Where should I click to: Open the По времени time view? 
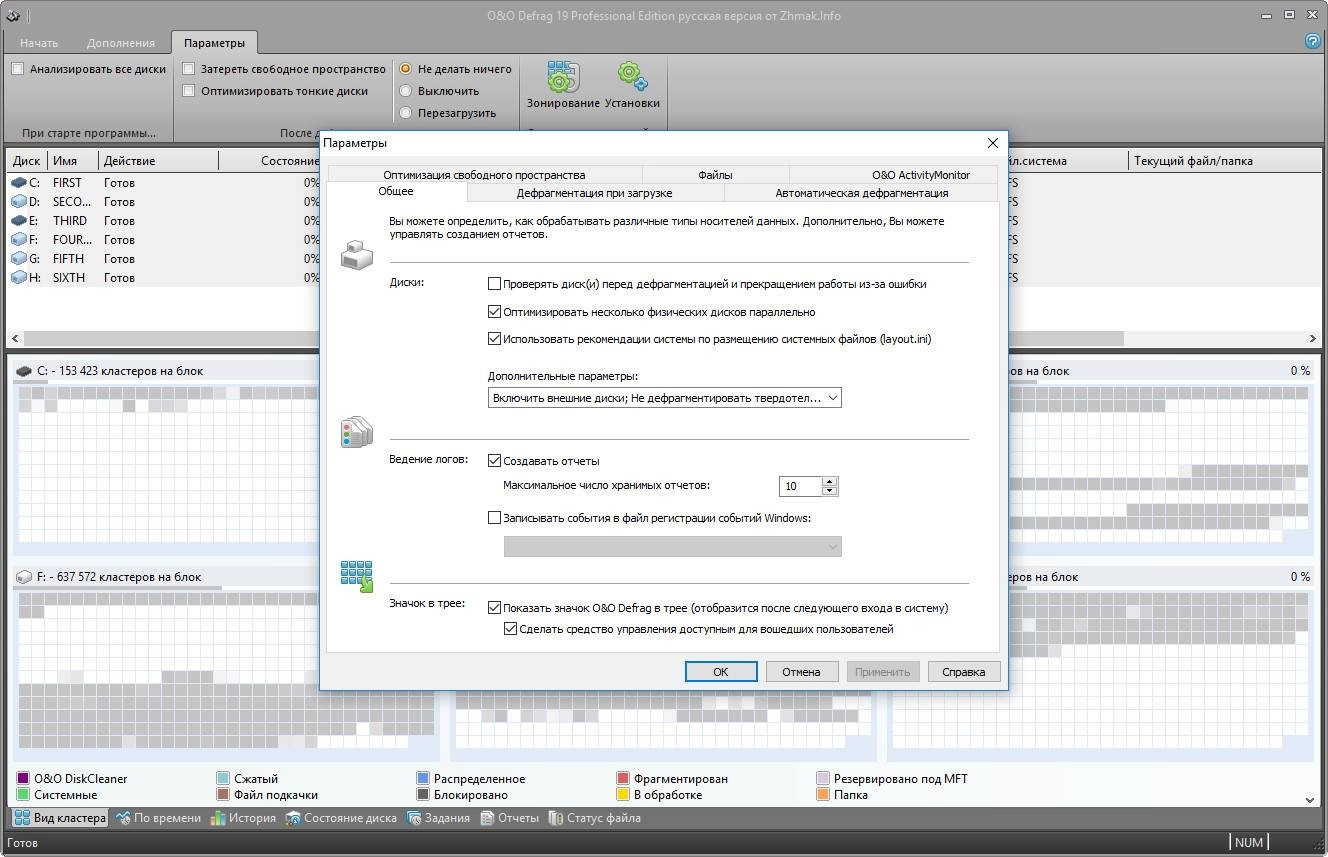[x=158, y=818]
